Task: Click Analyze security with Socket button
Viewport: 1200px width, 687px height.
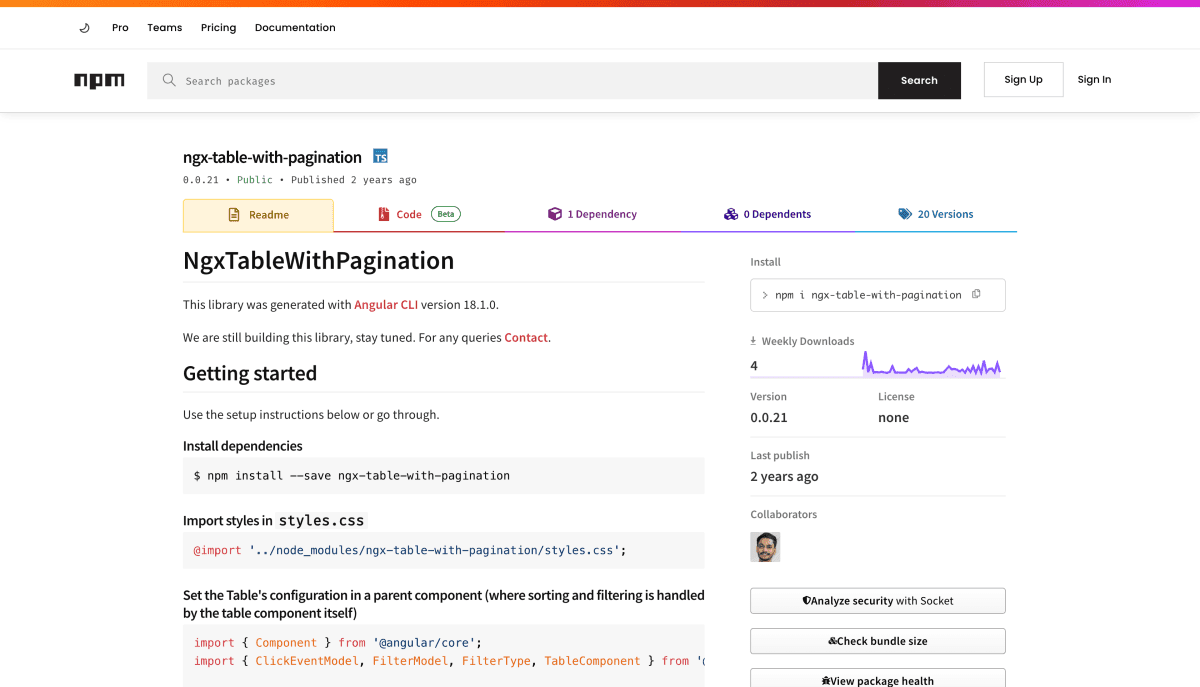Action: pyautogui.click(x=877, y=601)
